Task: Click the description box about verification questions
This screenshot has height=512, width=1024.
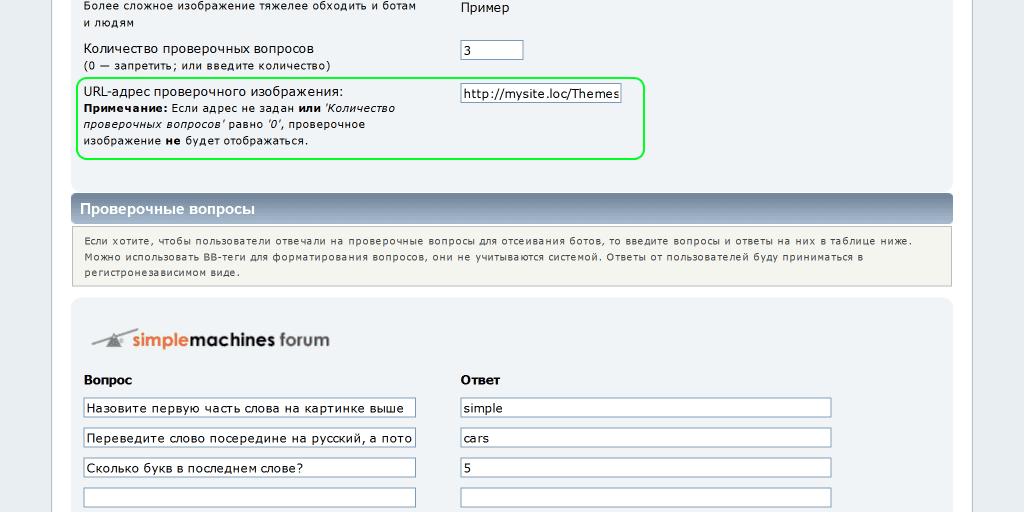Action: 511,256
